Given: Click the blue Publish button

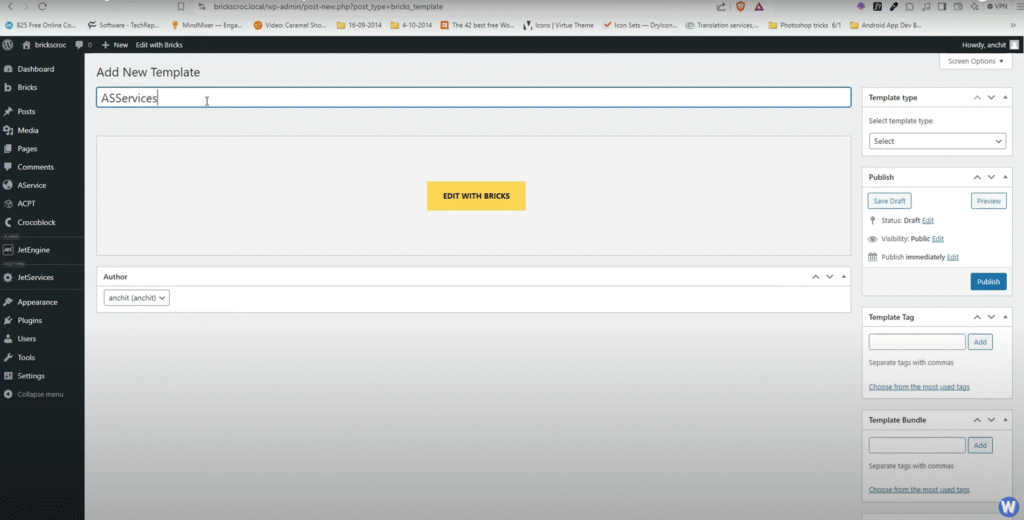Looking at the screenshot, I should tap(988, 282).
